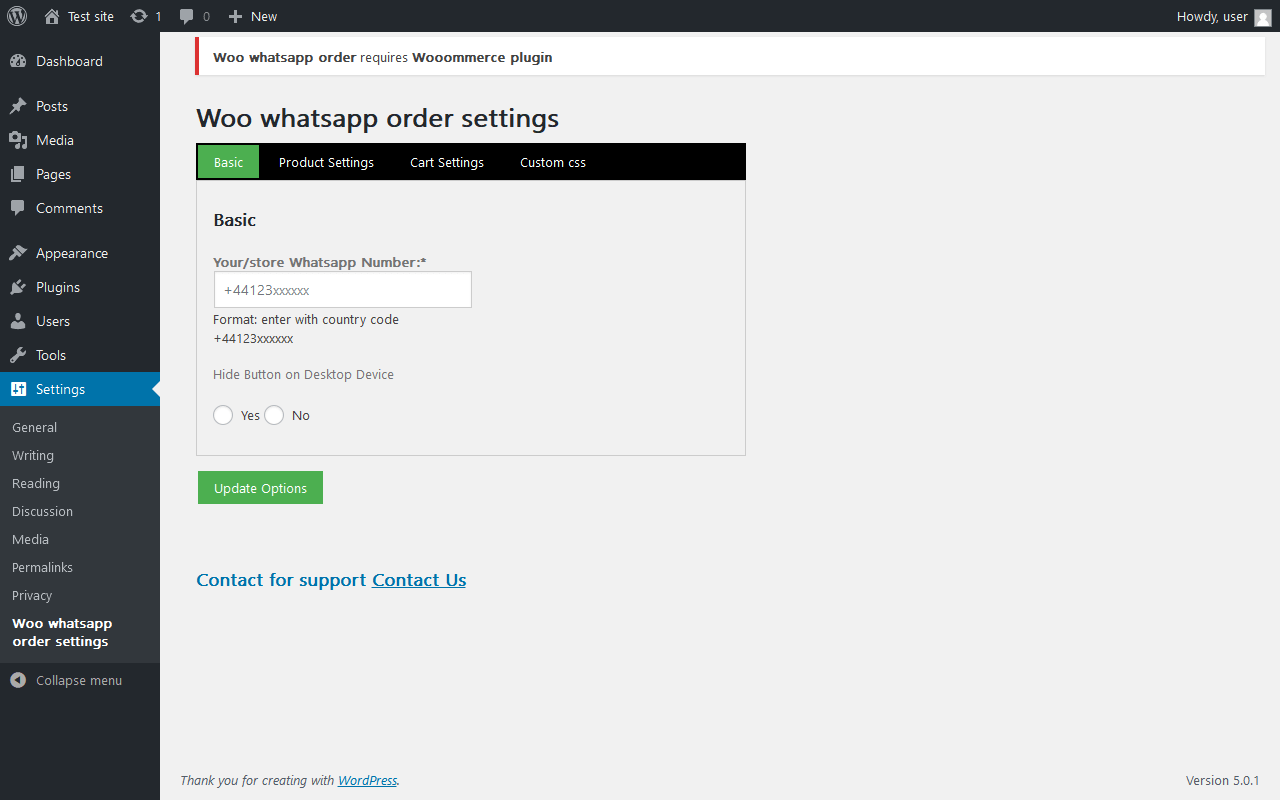Click the comments bubble icon in admin bar

pos(187,16)
